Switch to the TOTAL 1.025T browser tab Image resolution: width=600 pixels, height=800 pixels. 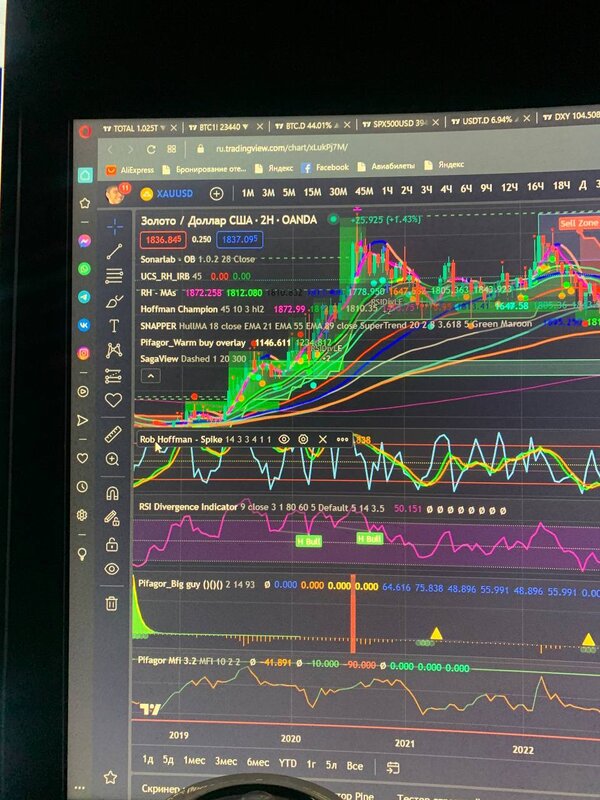click(135, 128)
